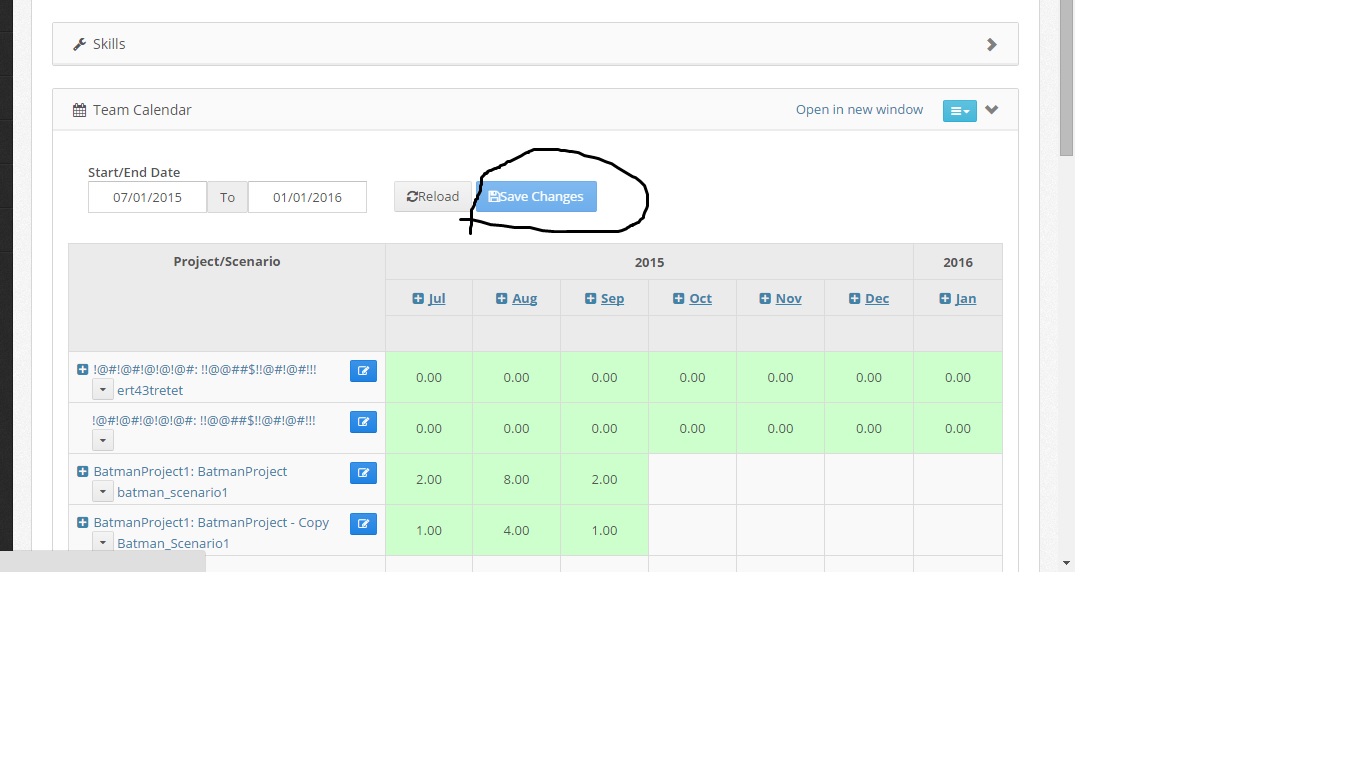1366x768 pixels.
Task: Open Team Calendar in new window
Action: (859, 110)
